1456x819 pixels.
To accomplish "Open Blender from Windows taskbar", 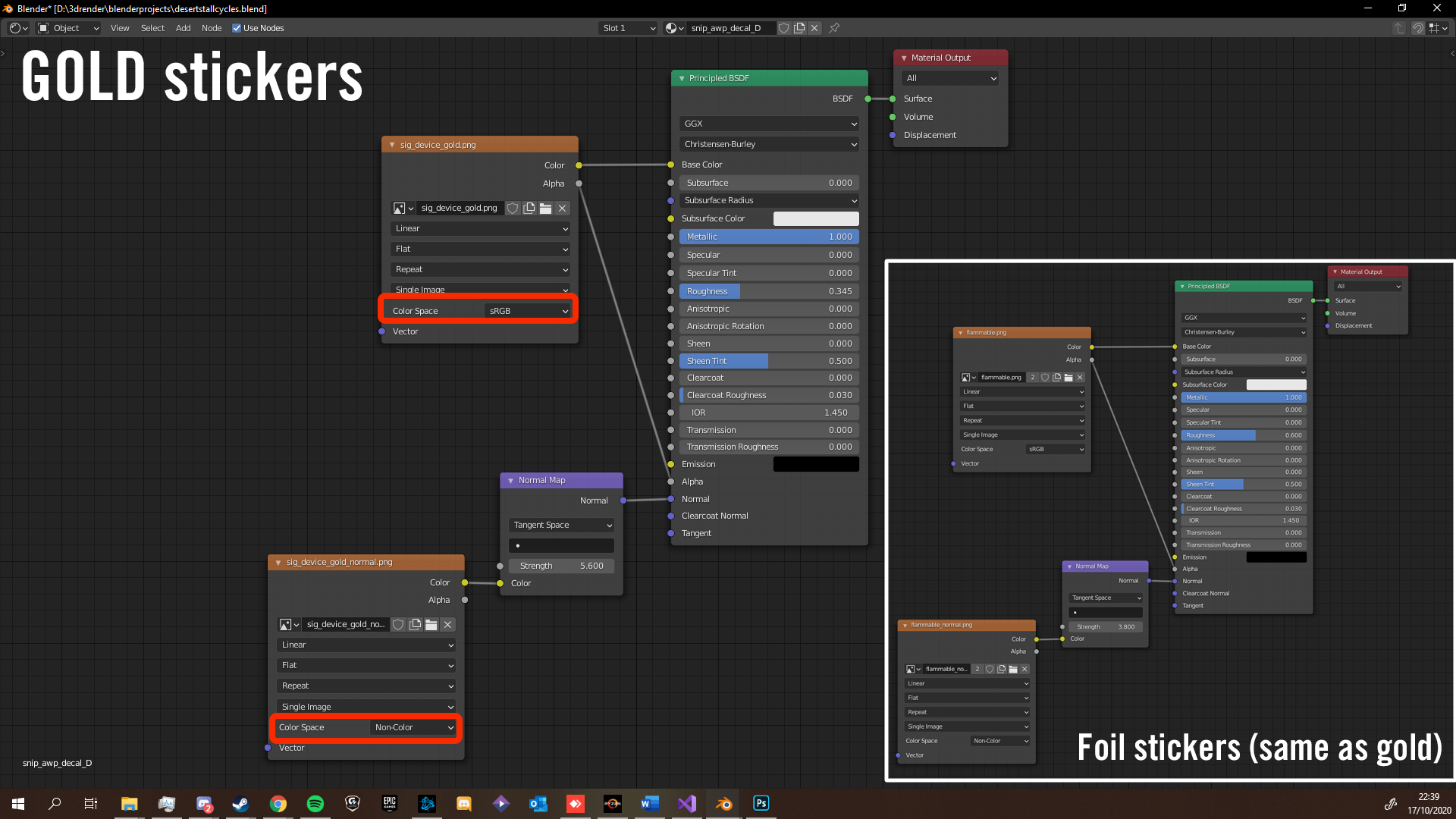I will tap(723, 804).
